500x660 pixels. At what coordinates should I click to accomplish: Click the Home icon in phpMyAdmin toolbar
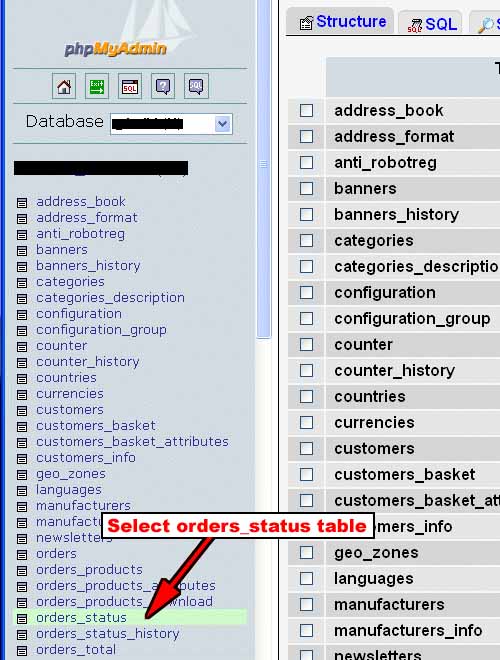(x=64, y=86)
